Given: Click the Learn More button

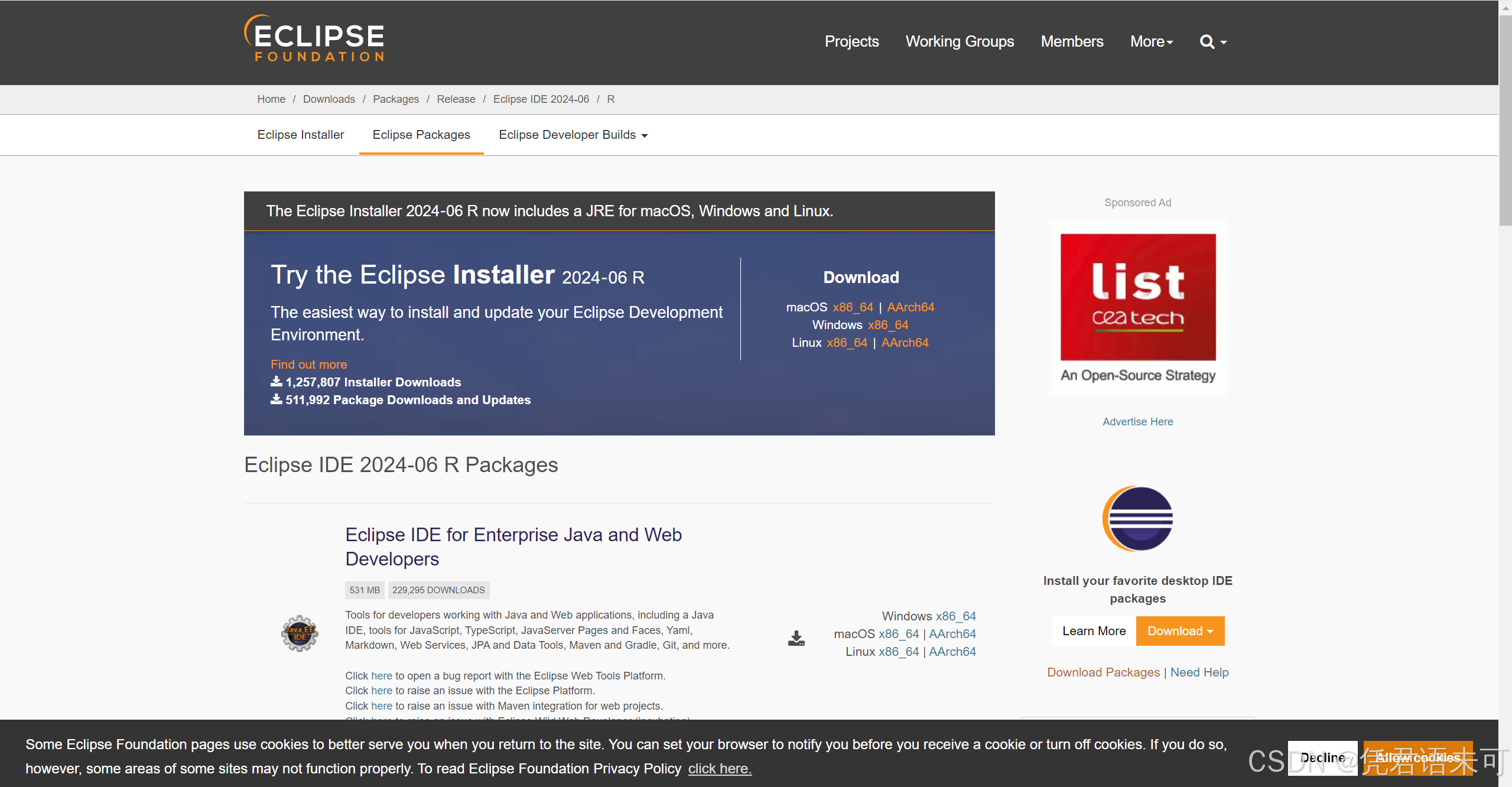Looking at the screenshot, I should point(1094,631).
